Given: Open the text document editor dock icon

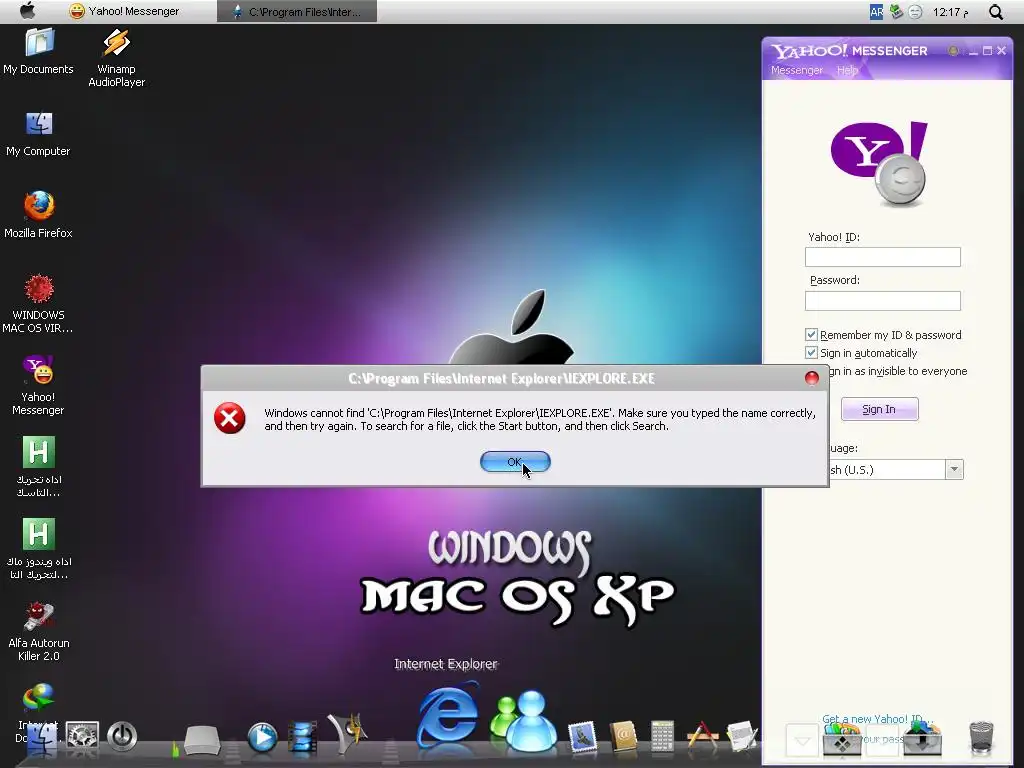Looking at the screenshot, I should pyautogui.click(x=742, y=736).
